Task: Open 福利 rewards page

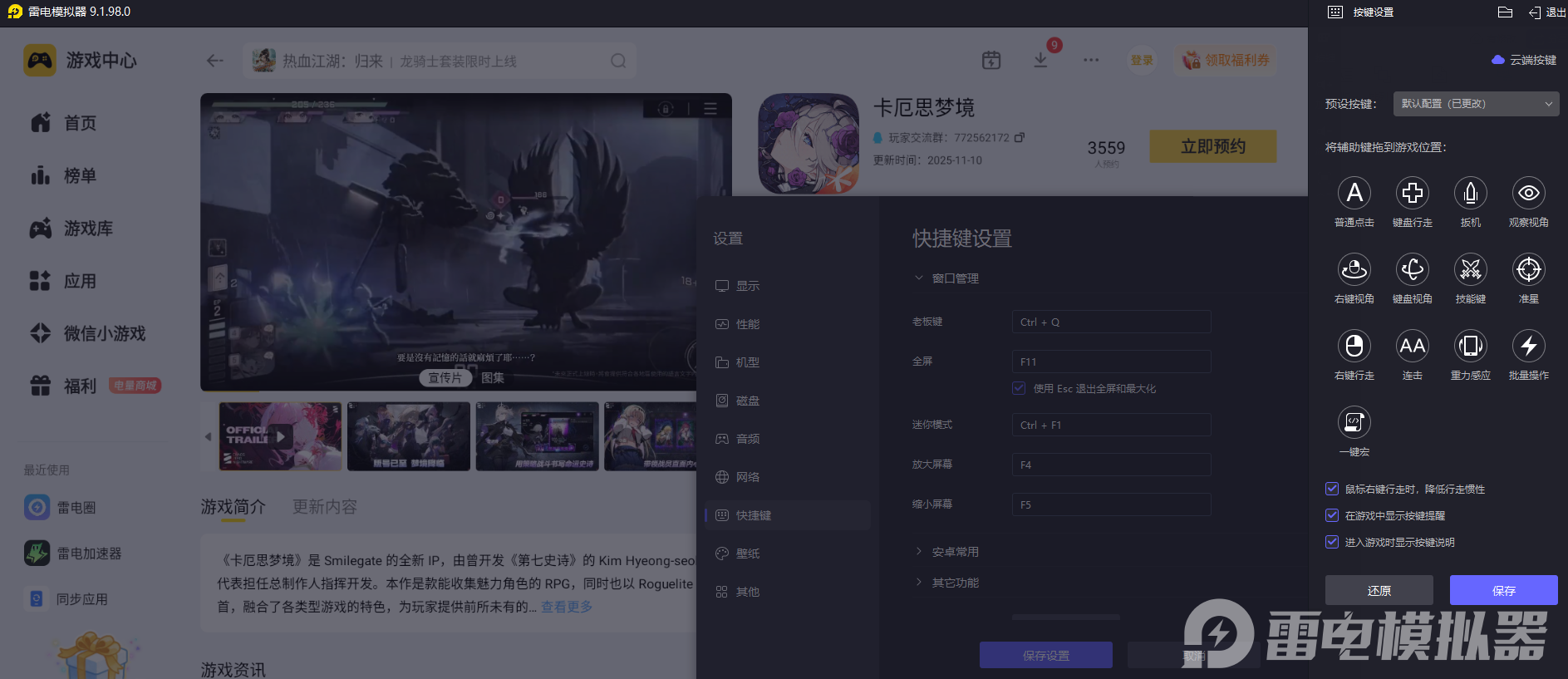Action: click(x=63, y=386)
